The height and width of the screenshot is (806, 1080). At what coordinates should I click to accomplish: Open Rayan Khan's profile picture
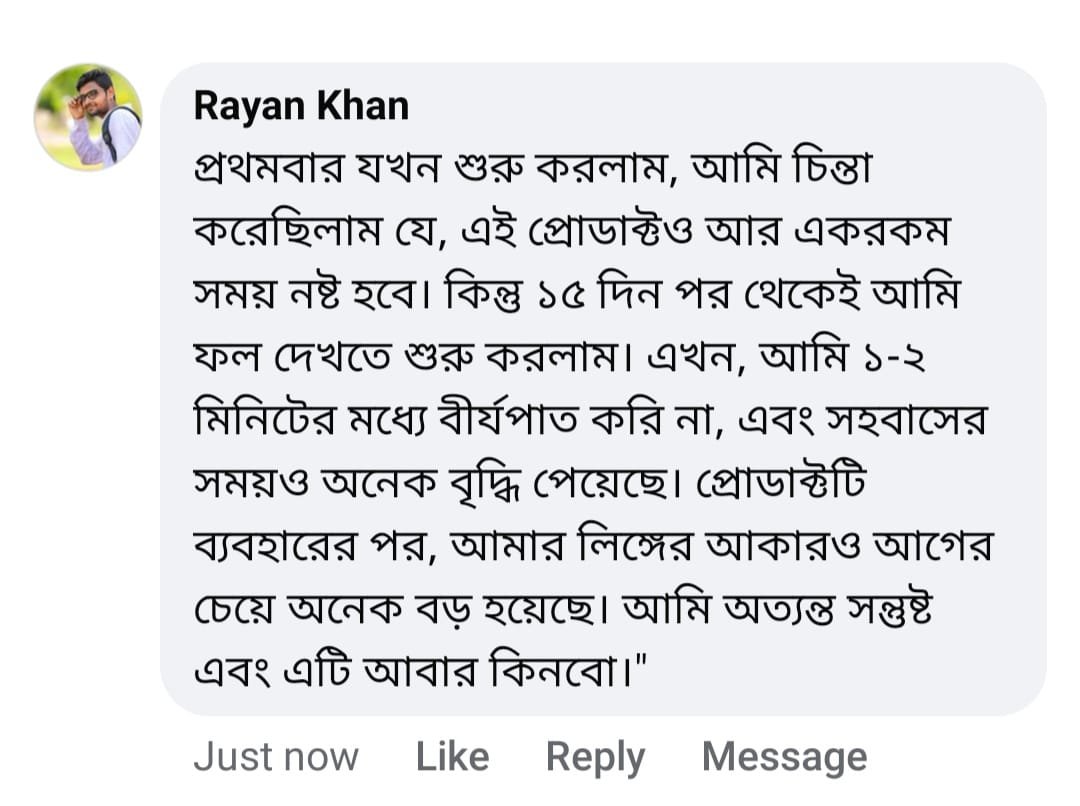[x=88, y=117]
